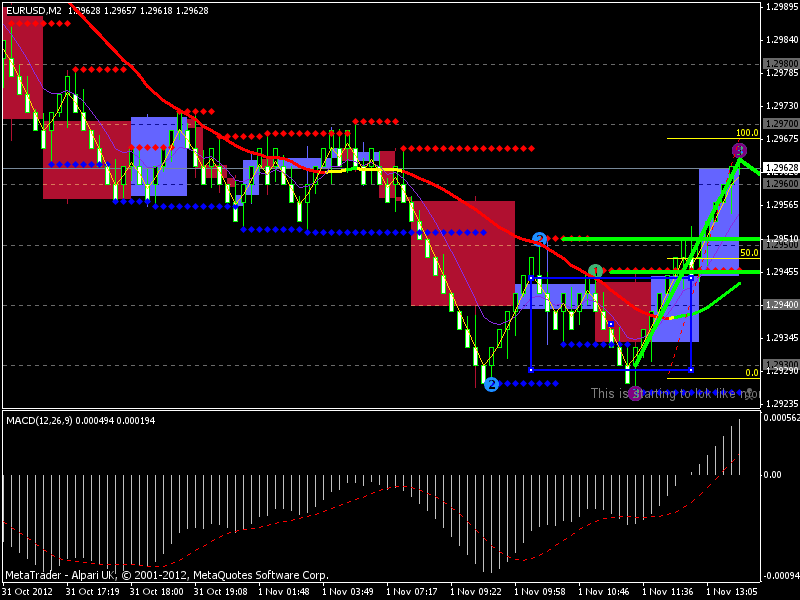800x600 pixels.
Task: Click the MetaTrader Alpari UK copyright text
Action: (x=167, y=575)
